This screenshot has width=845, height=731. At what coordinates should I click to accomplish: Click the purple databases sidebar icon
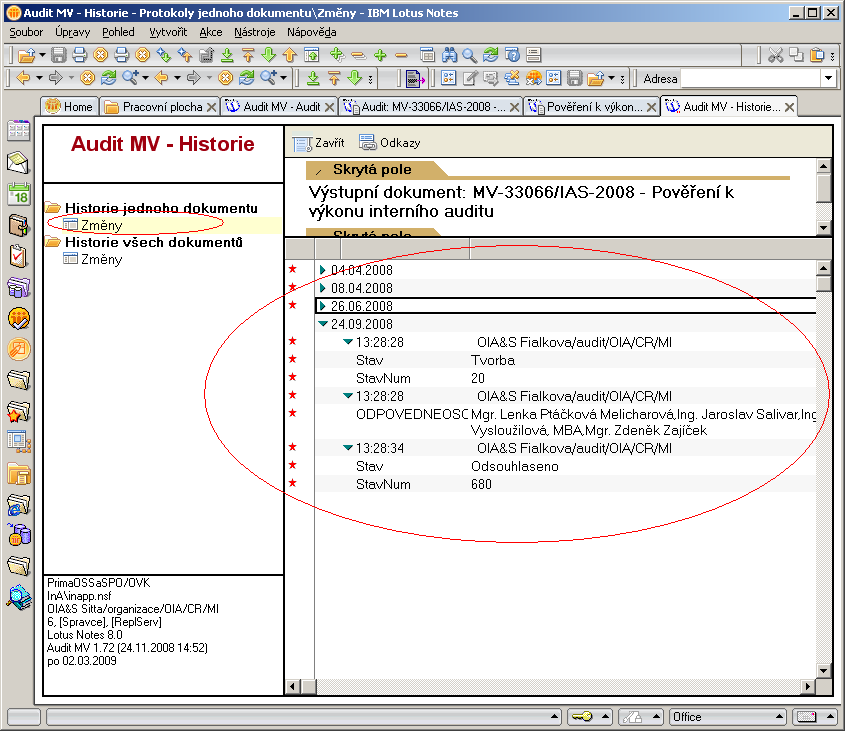18,288
